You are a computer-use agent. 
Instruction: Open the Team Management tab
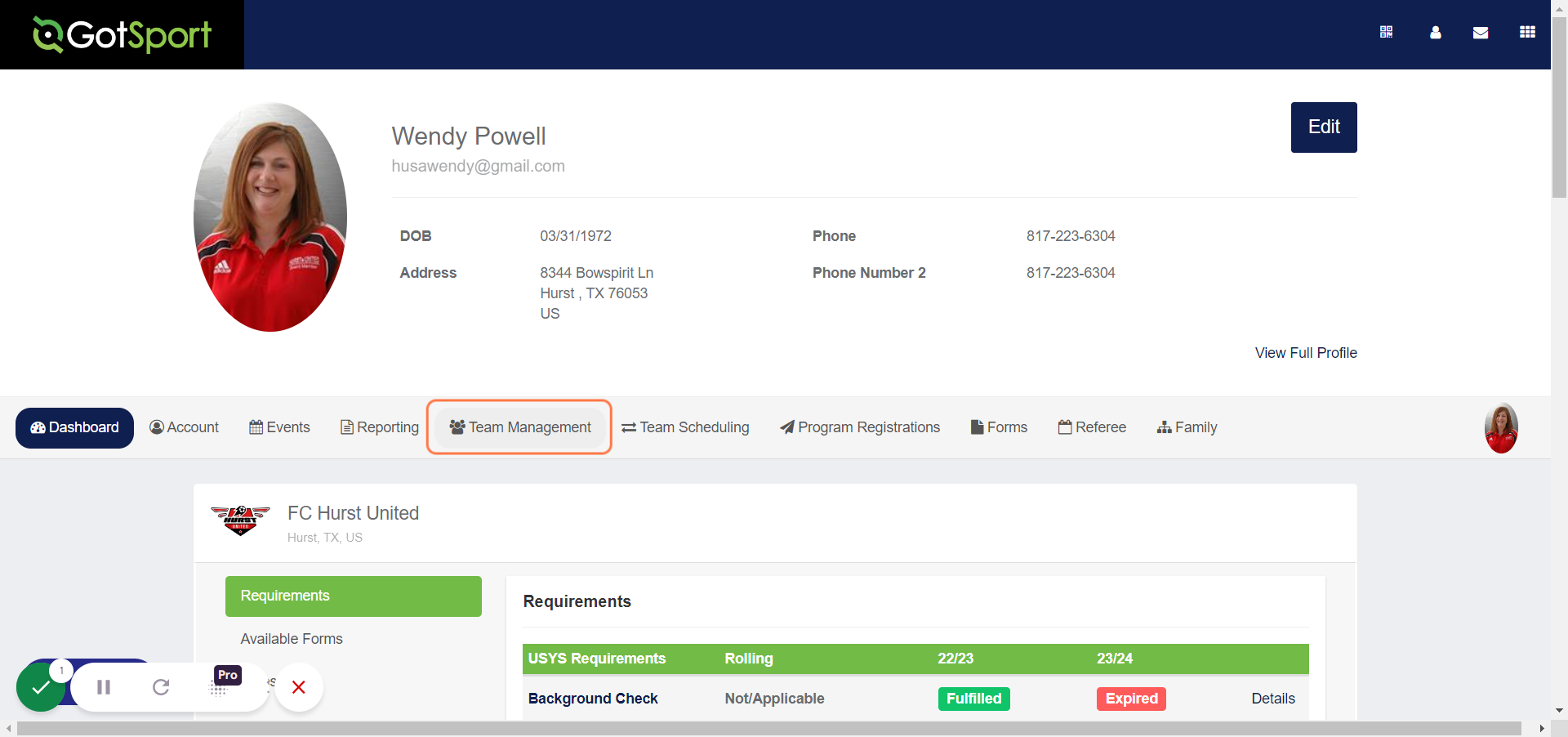point(519,427)
